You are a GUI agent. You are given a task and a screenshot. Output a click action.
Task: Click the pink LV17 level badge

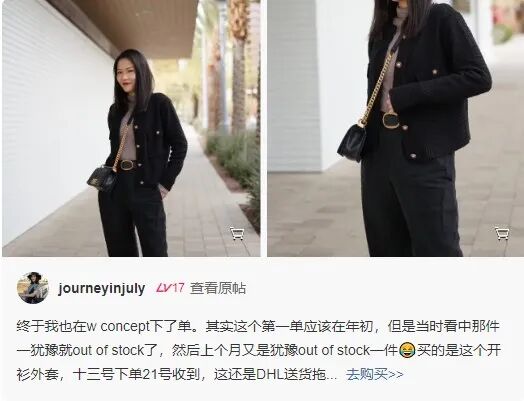(170, 288)
